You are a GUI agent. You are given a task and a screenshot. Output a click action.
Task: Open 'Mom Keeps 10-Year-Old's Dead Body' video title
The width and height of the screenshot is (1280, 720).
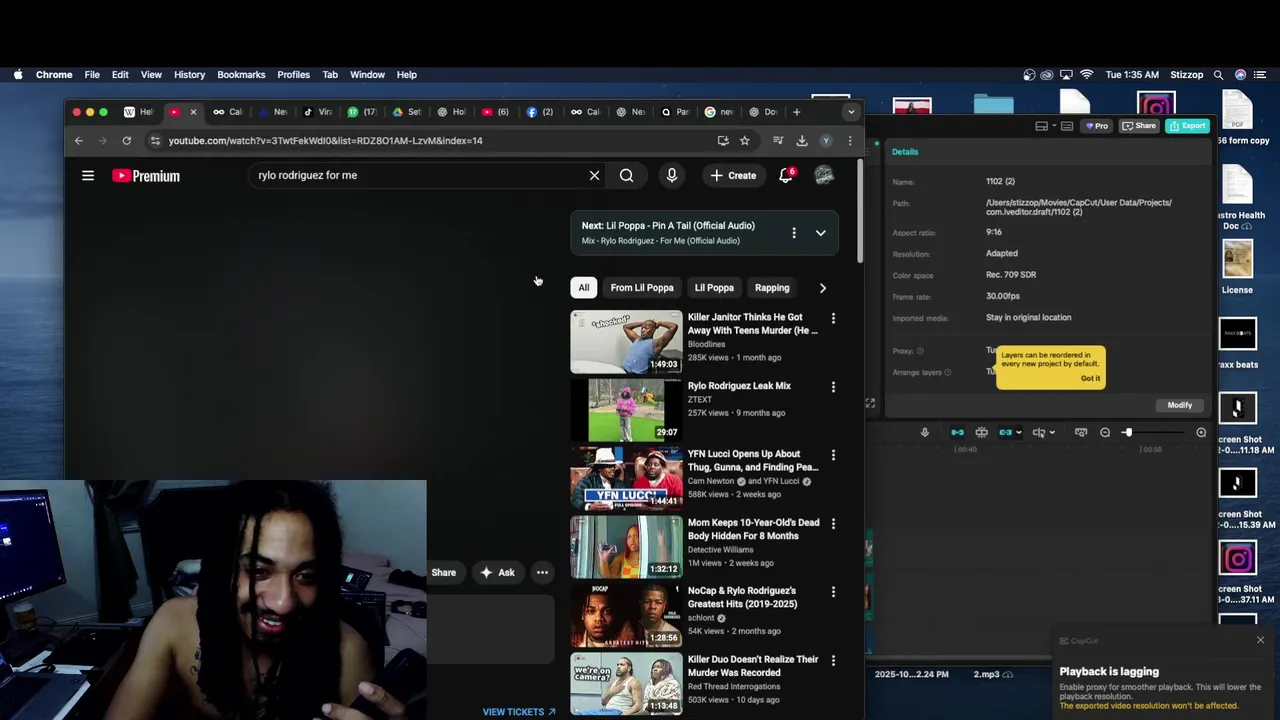click(753, 529)
